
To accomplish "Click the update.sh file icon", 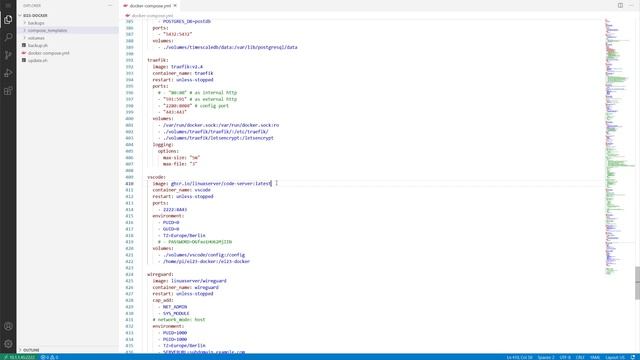I will 24,60.
